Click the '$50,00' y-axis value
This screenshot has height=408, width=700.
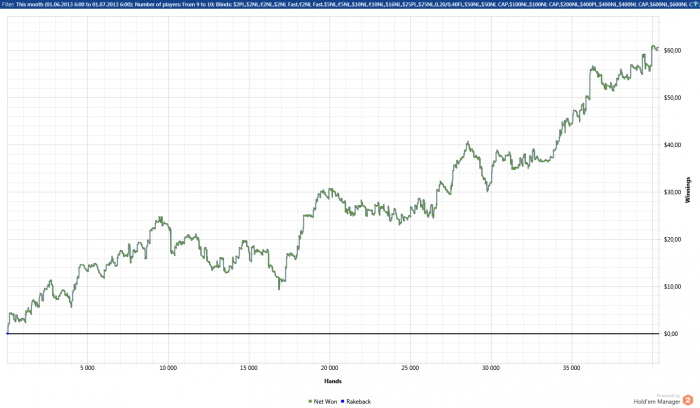[x=672, y=98]
